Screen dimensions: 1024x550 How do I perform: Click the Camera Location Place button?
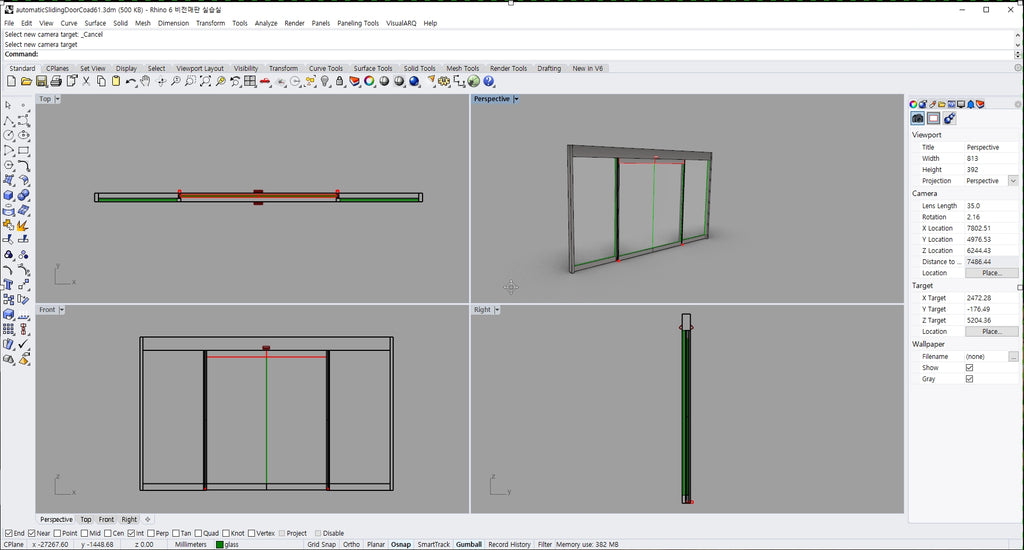991,273
